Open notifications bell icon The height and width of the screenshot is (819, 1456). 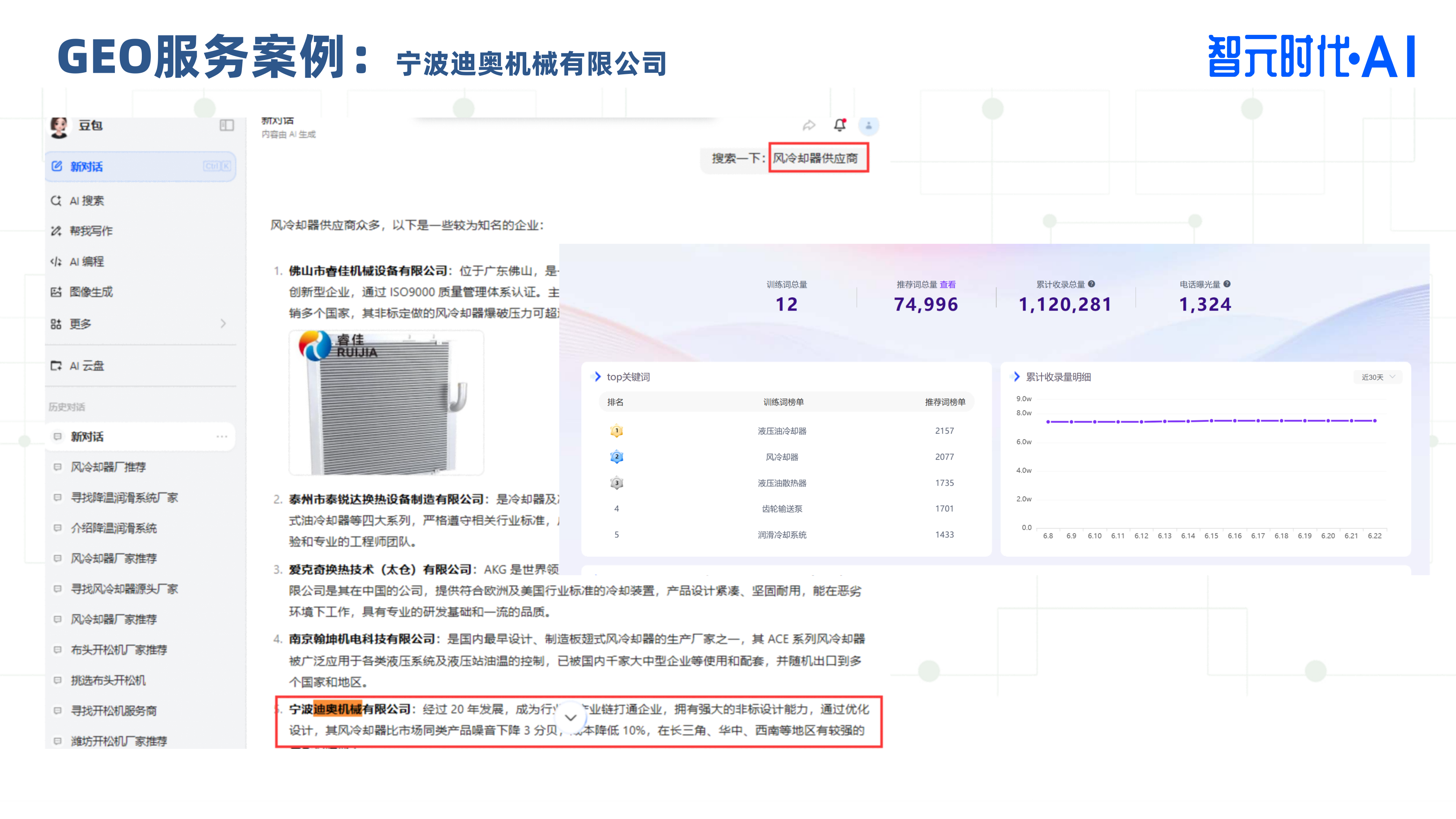coord(840,125)
